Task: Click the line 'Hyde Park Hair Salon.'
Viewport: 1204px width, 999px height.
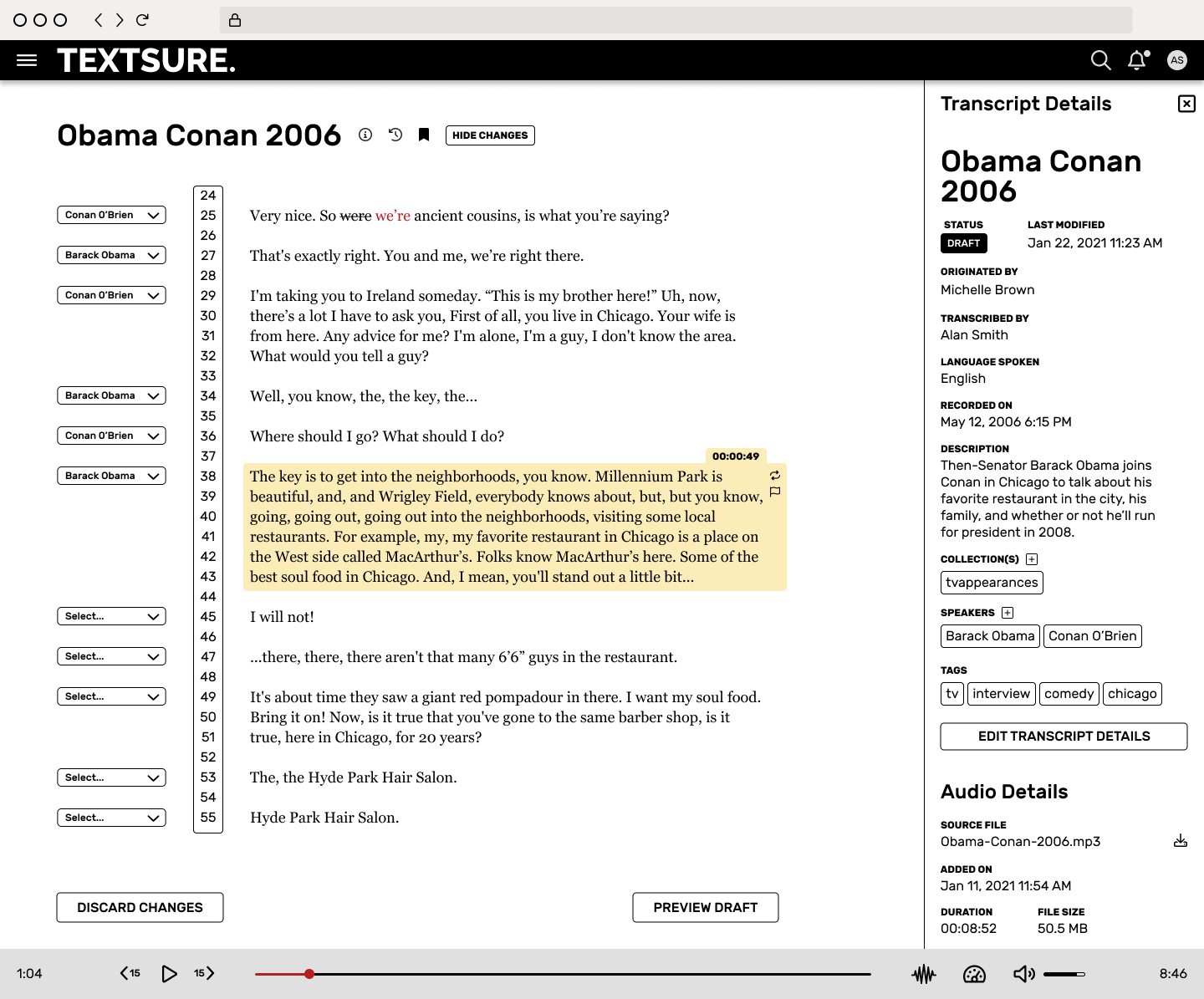Action: (324, 818)
